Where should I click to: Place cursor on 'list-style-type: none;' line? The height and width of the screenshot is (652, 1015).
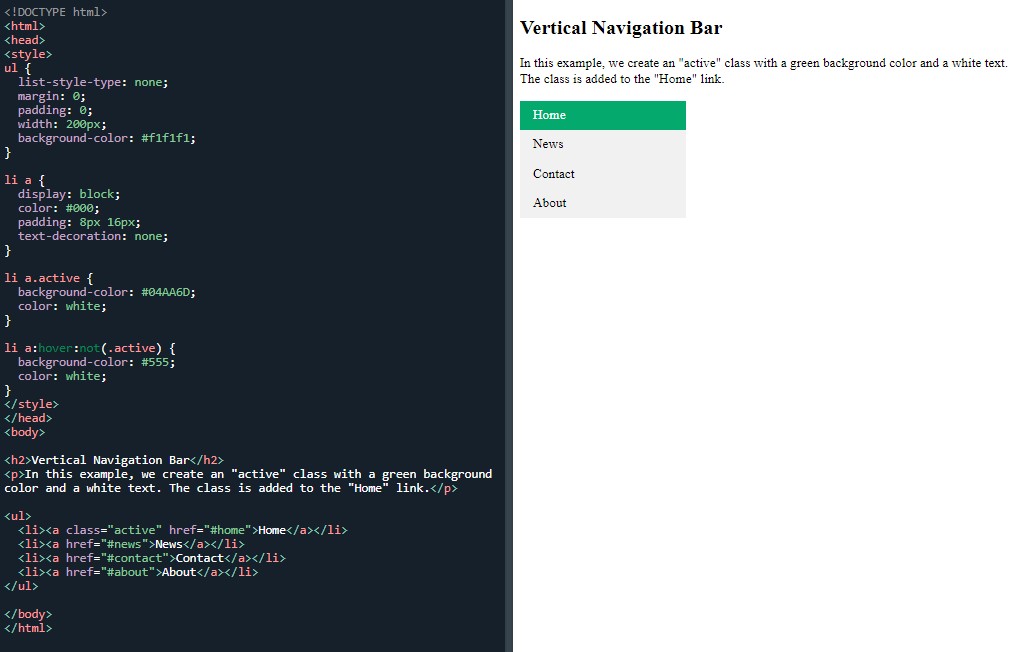click(93, 82)
